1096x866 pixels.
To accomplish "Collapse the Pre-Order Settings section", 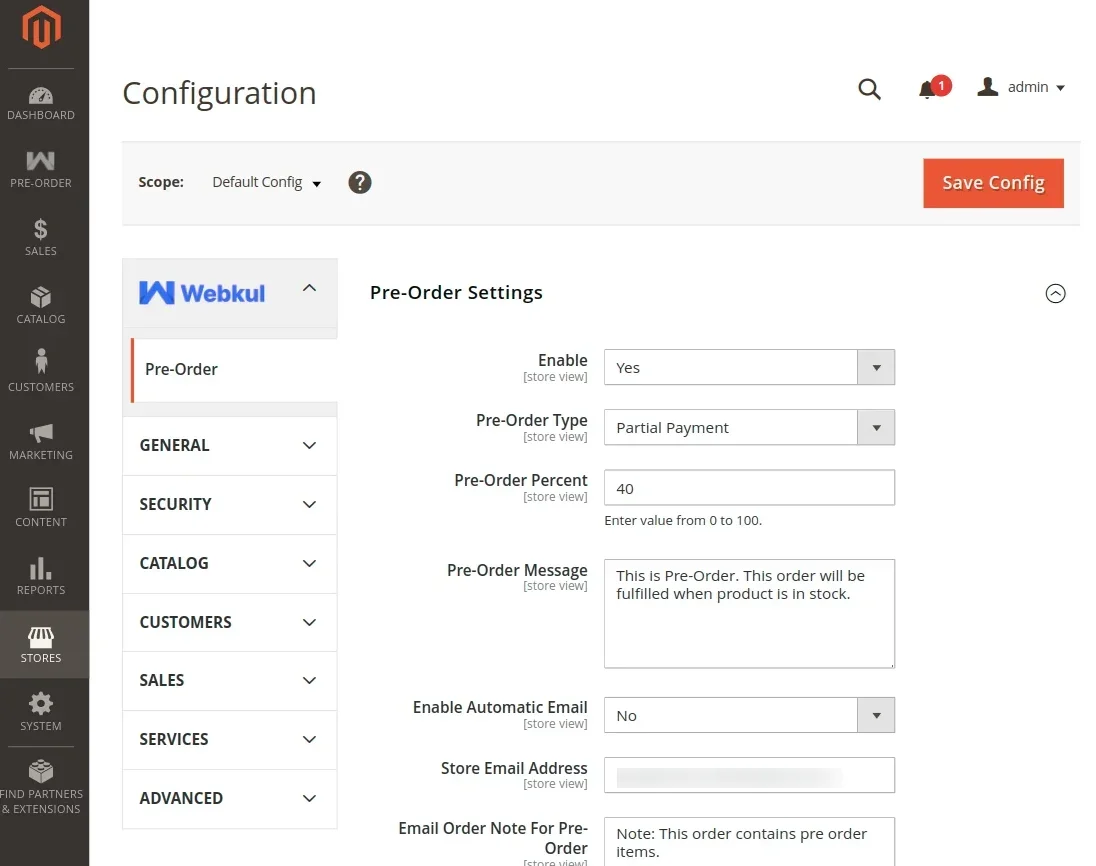I will click(1055, 294).
